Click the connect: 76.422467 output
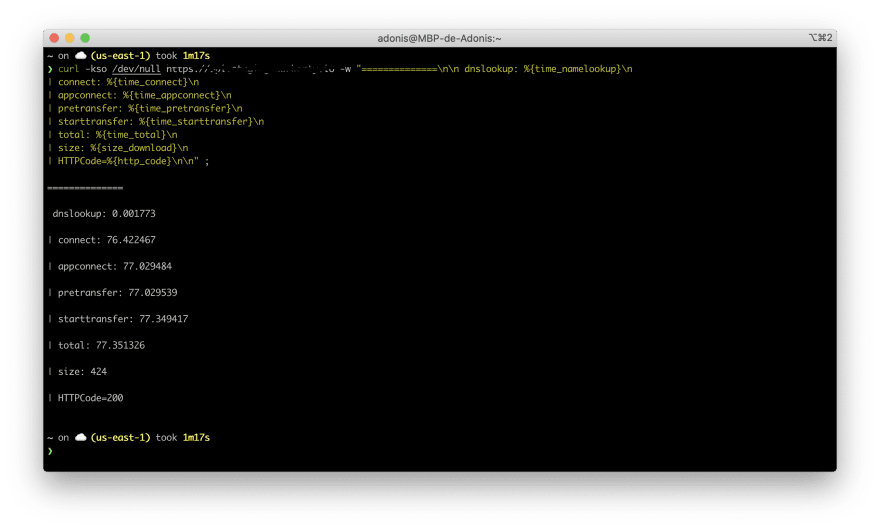This screenshot has height=529, width=880. (107, 240)
